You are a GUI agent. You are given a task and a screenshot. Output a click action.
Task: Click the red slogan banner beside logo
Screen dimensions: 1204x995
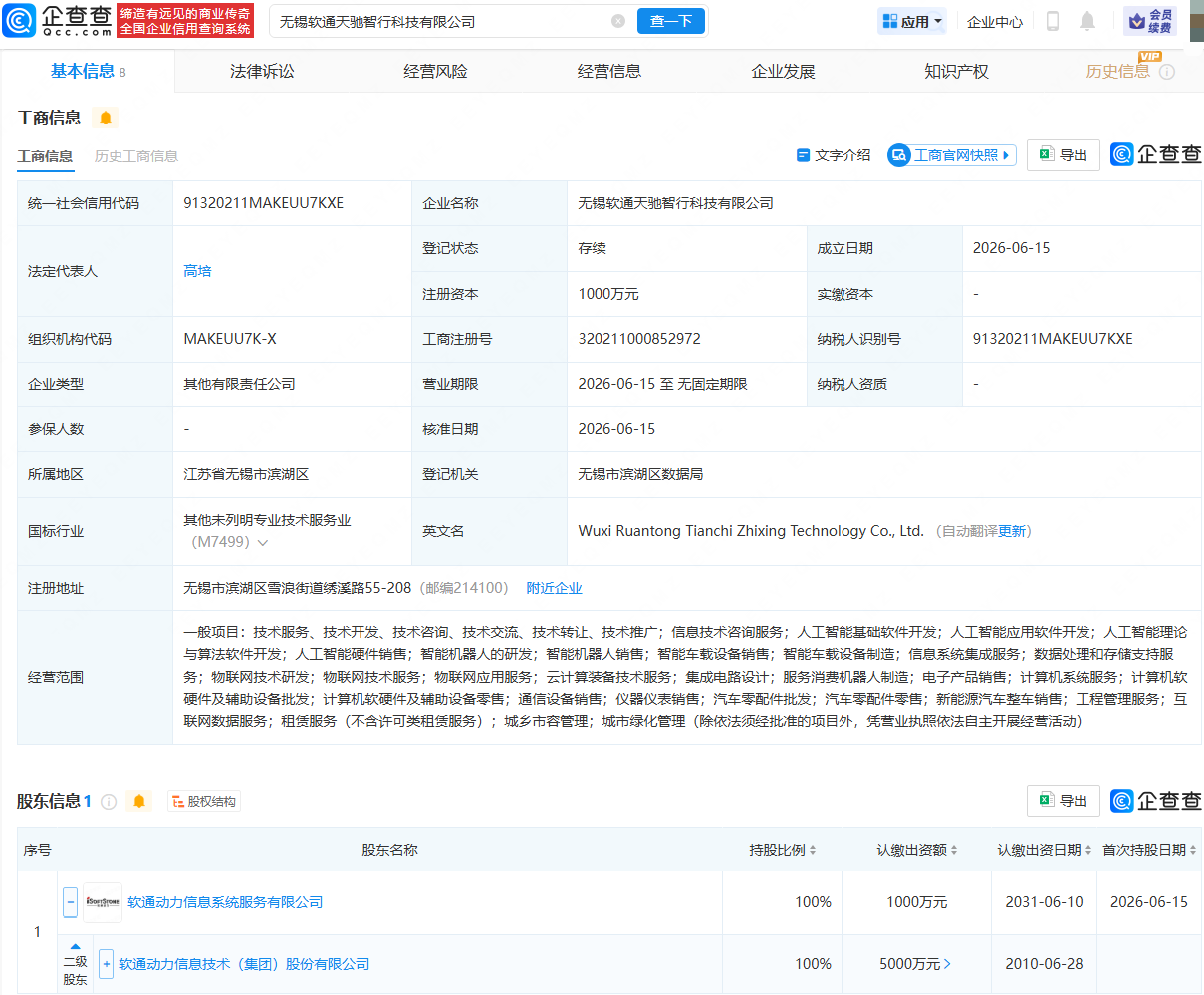point(186,21)
